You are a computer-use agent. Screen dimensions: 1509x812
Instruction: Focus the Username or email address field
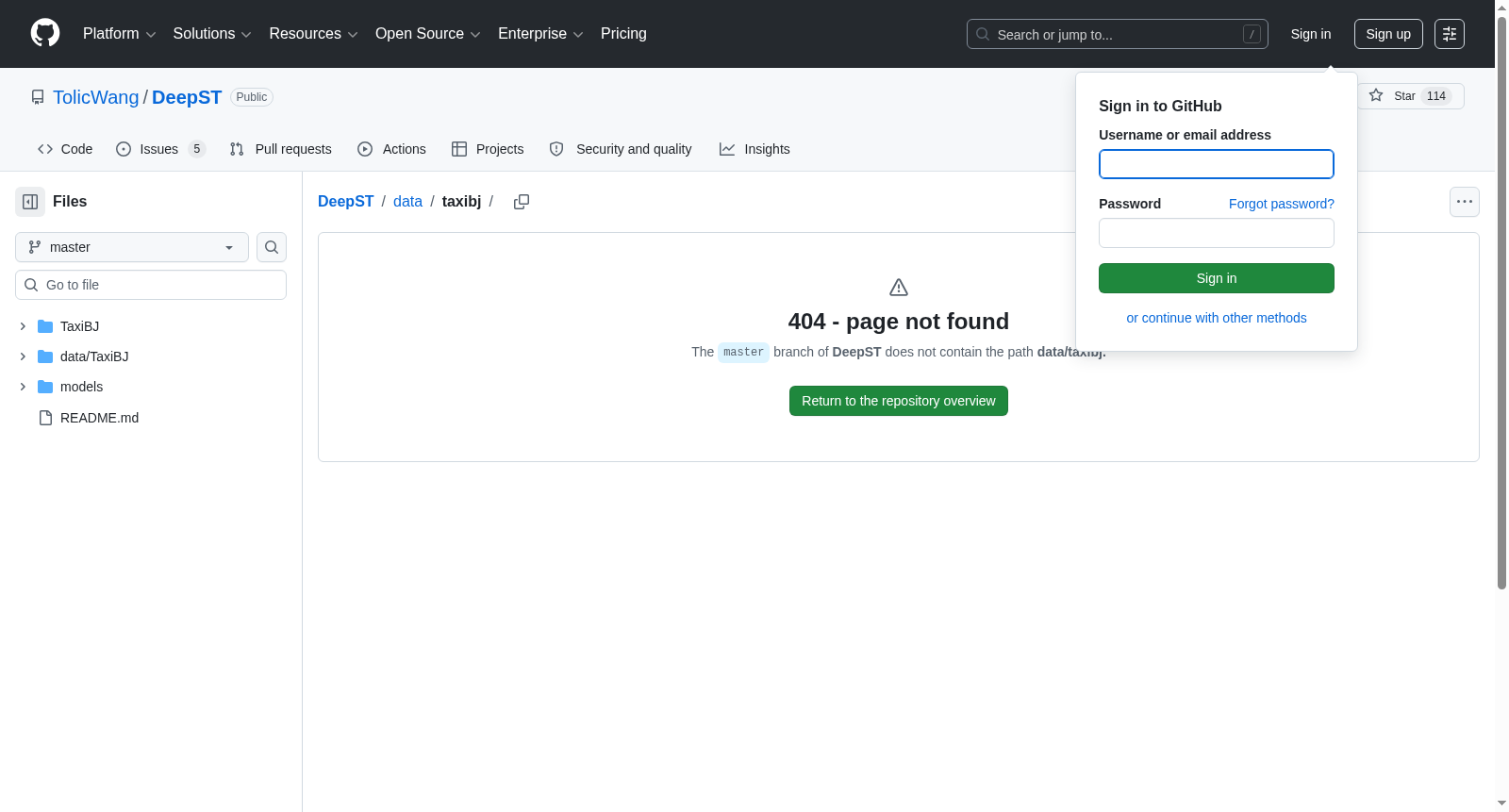(1217, 164)
